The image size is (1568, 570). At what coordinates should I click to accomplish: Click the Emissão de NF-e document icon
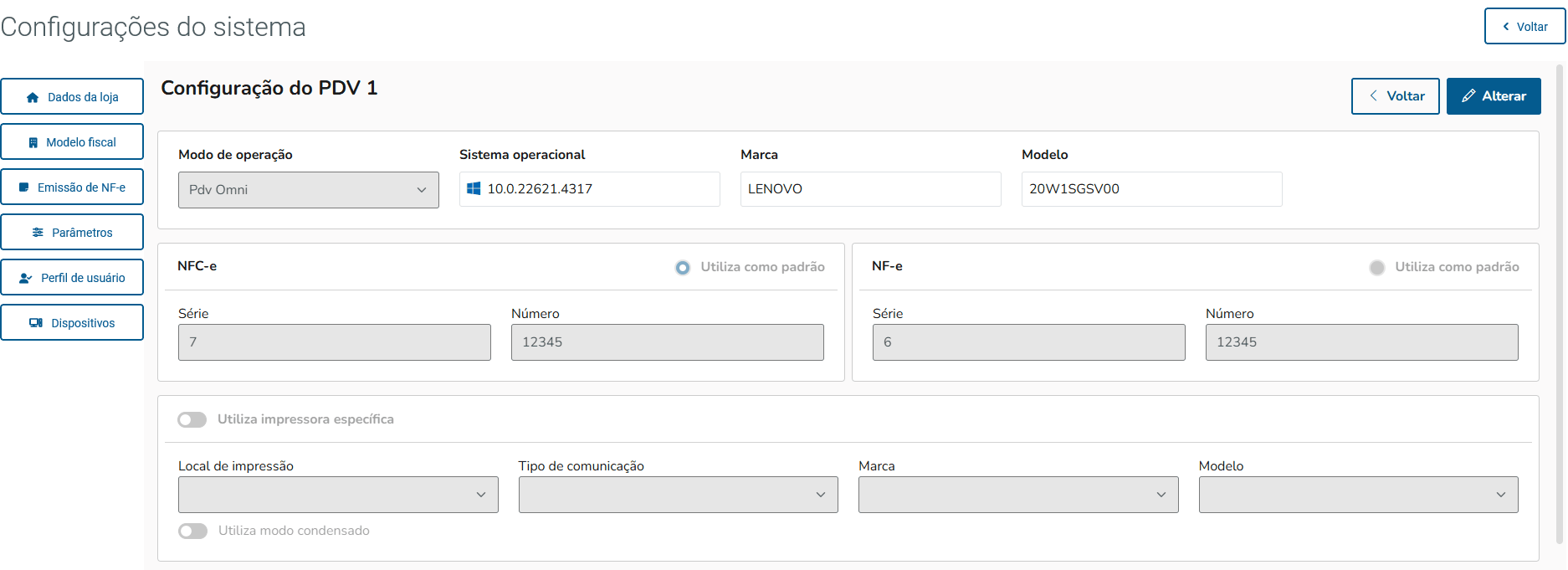pyautogui.click(x=24, y=187)
